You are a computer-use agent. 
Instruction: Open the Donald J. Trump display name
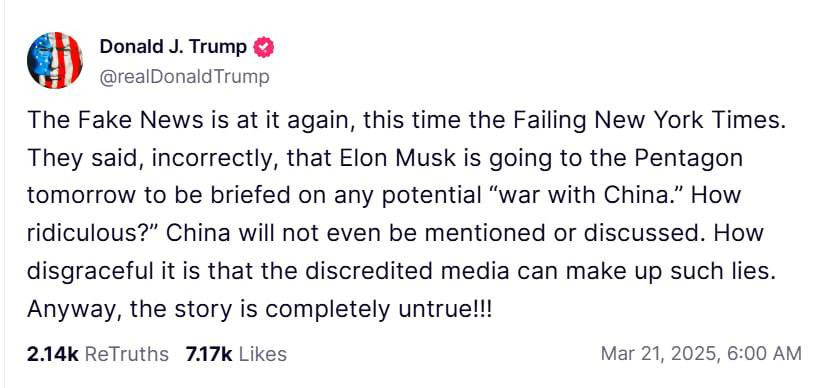[173, 47]
